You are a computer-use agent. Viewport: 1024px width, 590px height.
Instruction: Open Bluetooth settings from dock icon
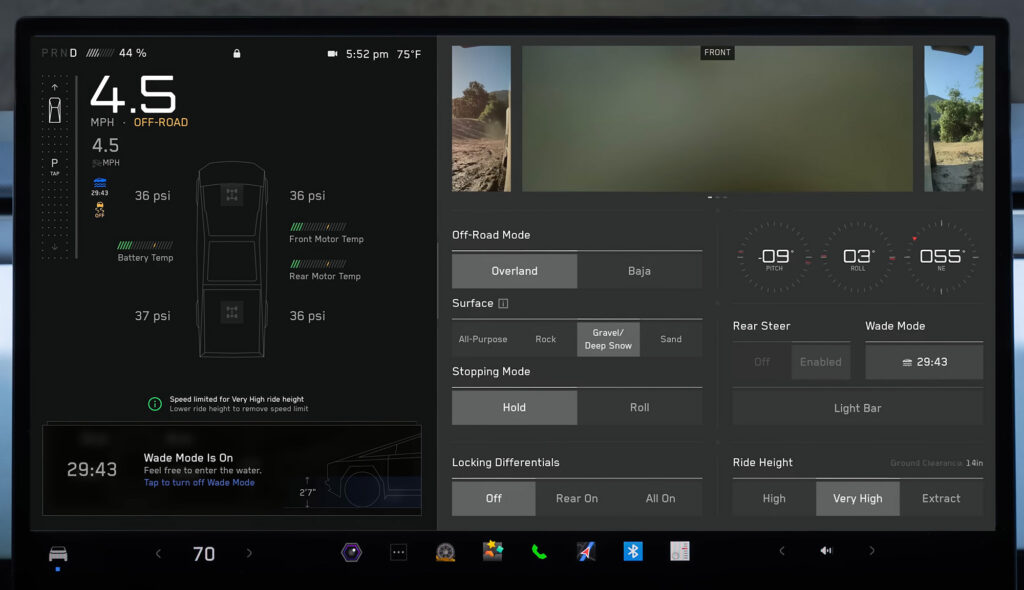[x=633, y=551]
